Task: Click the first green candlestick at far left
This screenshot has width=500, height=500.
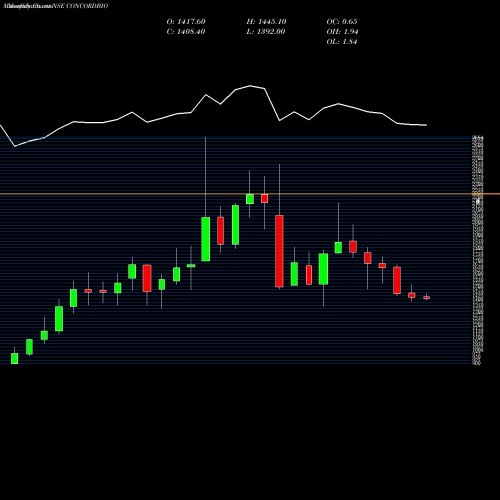Action: (x=14, y=358)
